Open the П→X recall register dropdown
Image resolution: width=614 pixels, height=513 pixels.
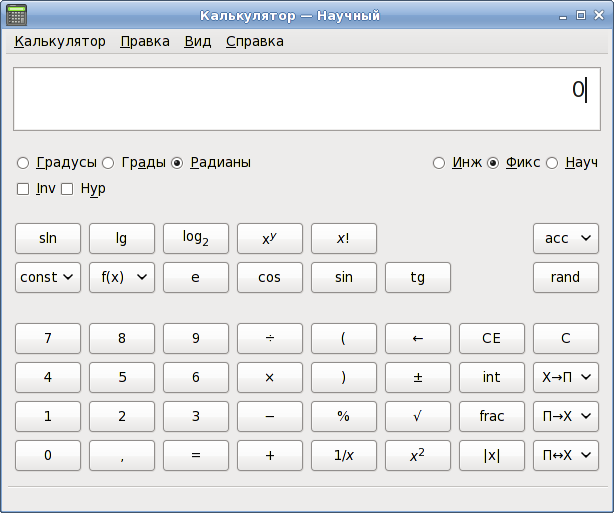pos(566,416)
